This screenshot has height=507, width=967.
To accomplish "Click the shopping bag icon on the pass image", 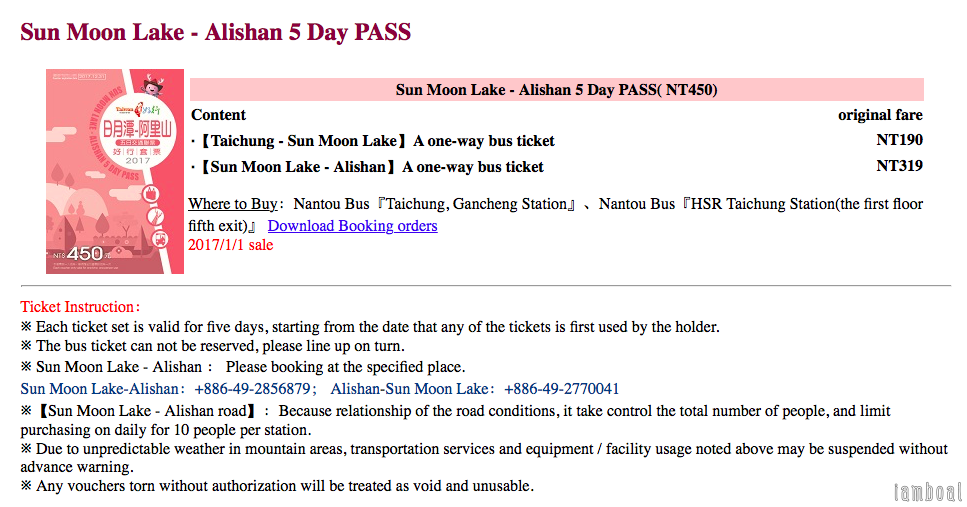I will pos(152,194).
